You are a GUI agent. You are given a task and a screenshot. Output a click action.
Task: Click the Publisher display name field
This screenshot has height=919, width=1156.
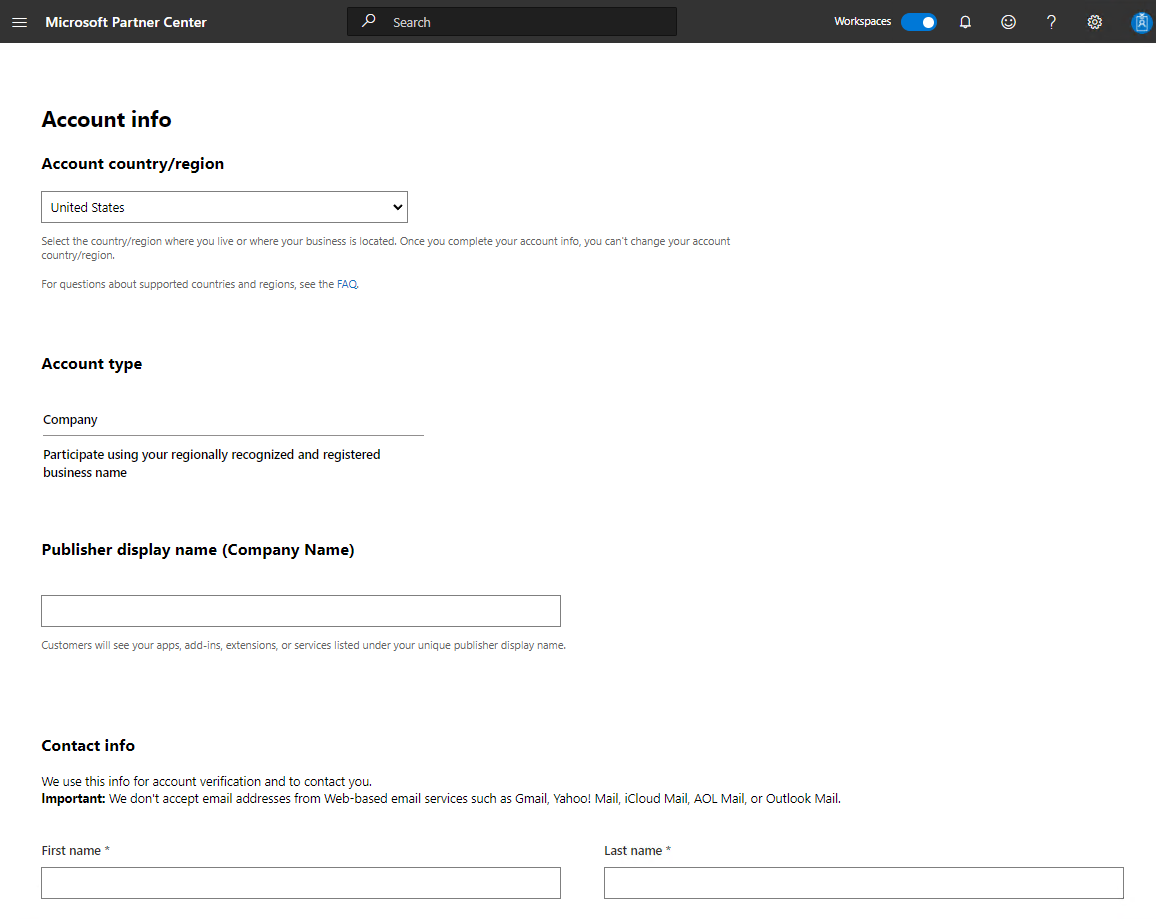301,611
